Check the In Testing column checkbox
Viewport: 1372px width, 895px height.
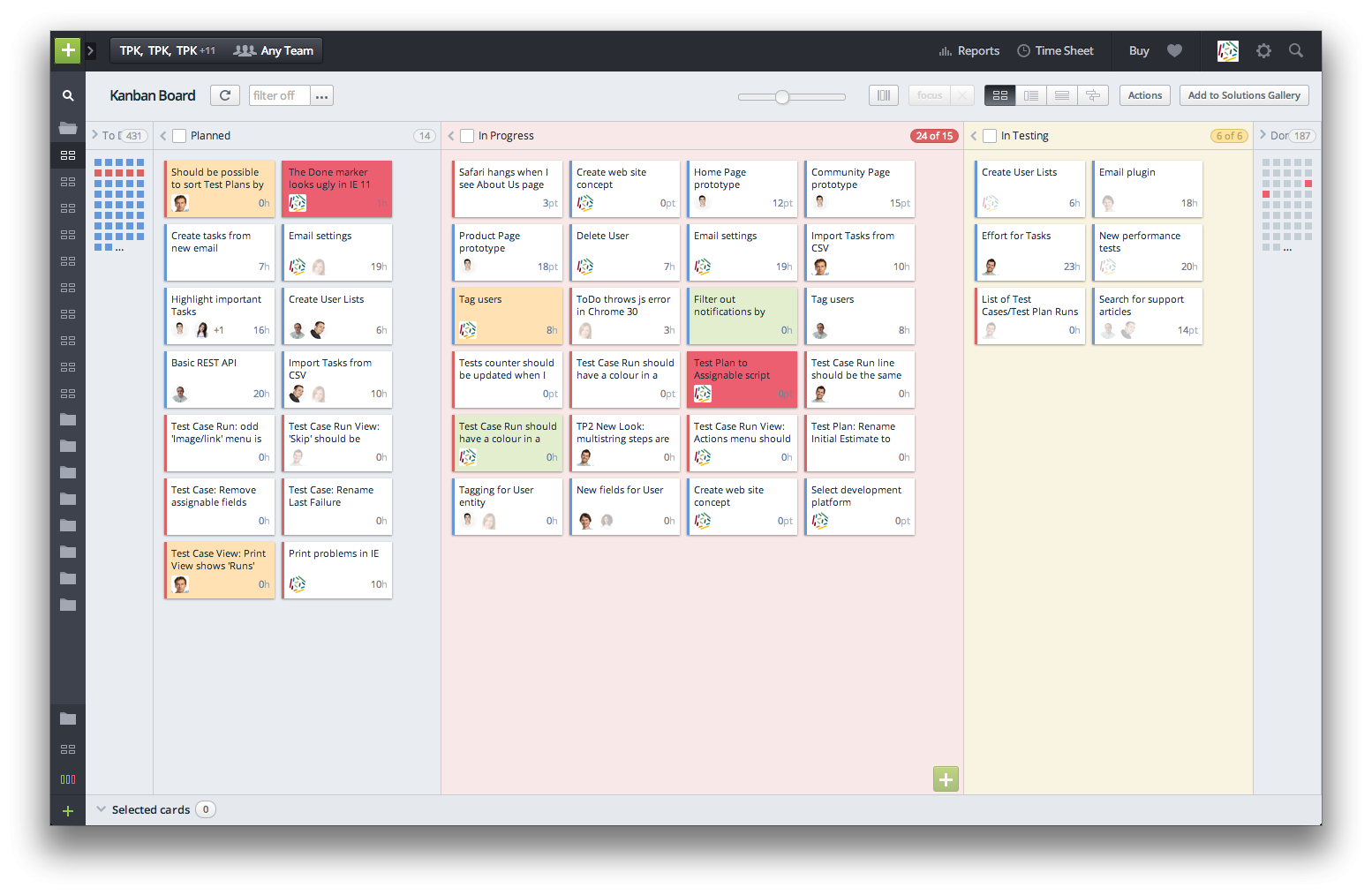[991, 135]
